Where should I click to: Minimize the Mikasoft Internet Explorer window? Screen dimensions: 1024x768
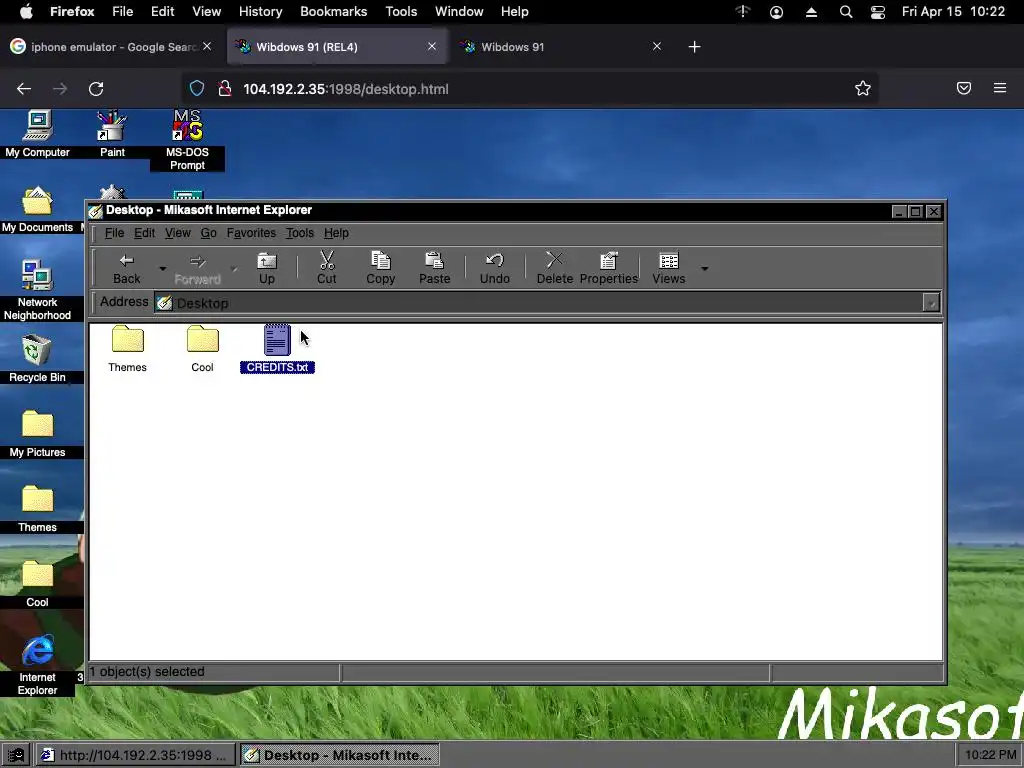[899, 212]
